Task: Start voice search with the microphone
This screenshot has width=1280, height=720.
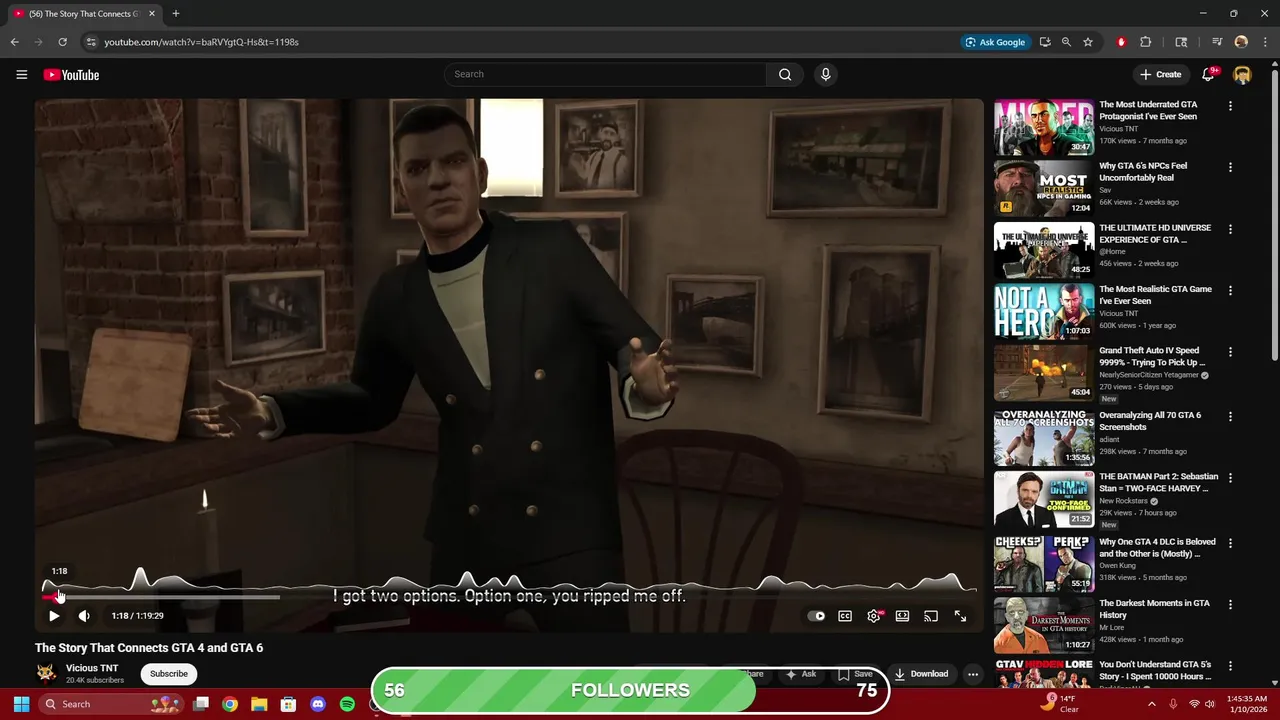Action: 825,74
